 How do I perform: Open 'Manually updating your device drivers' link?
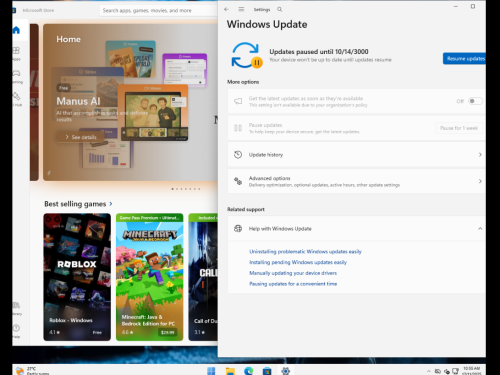(293, 273)
